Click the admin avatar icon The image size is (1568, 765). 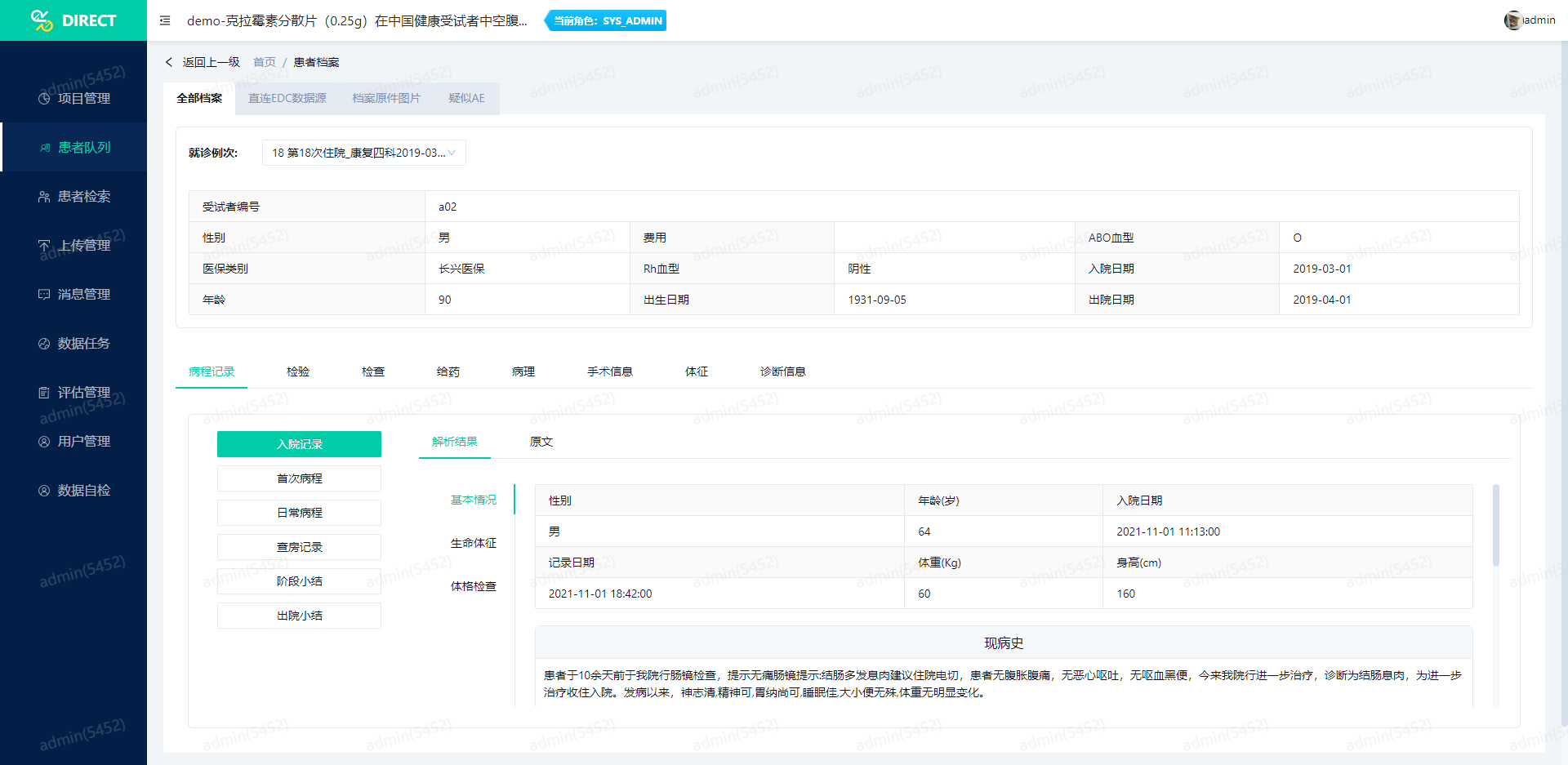coord(1512,20)
